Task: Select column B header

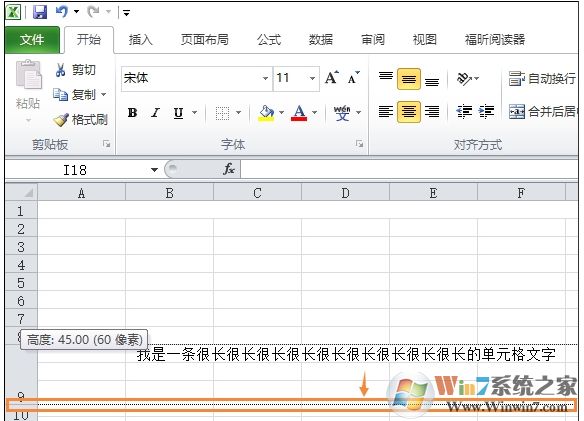Action: click(169, 193)
